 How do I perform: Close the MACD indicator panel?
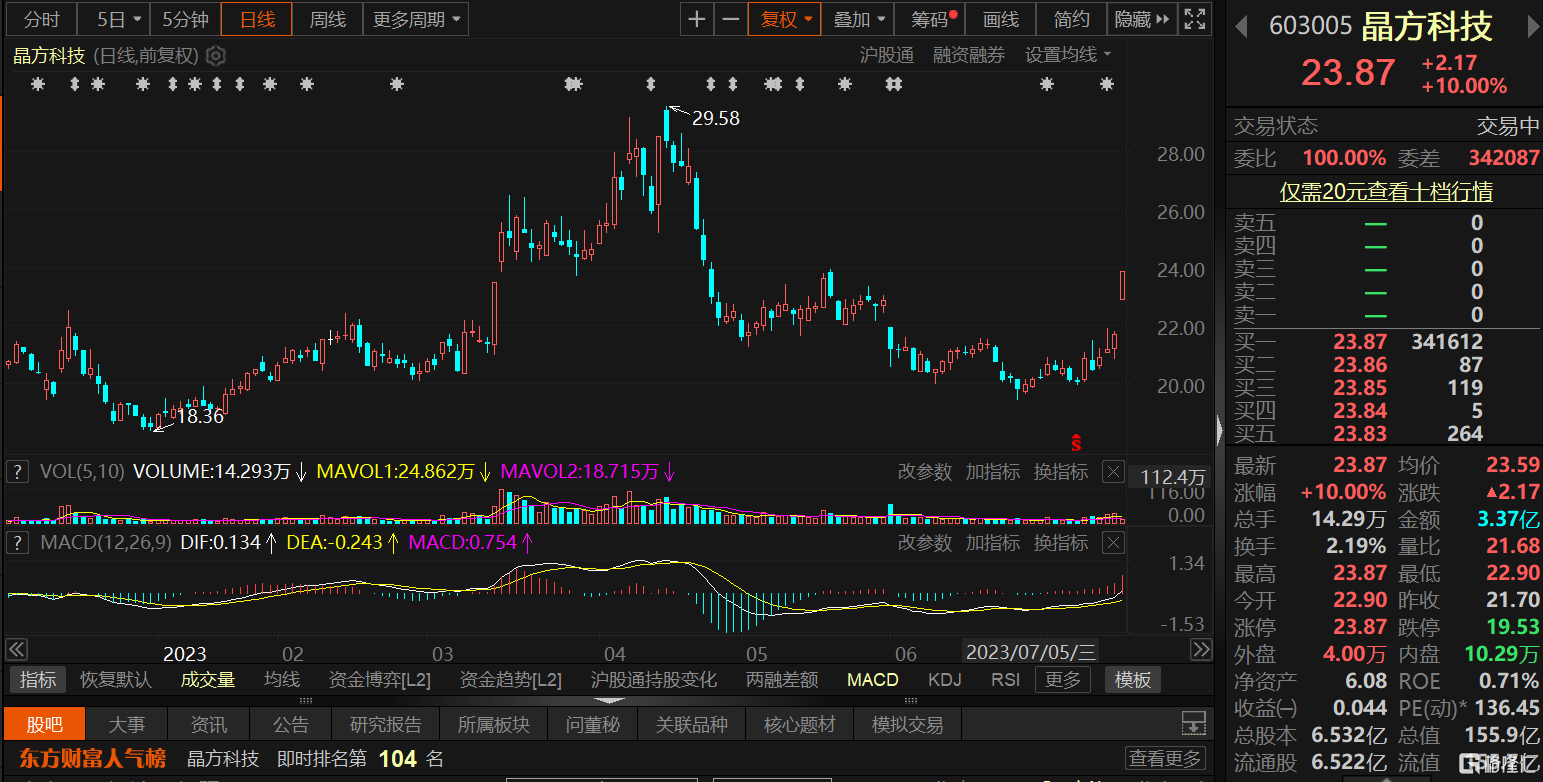click(1112, 543)
